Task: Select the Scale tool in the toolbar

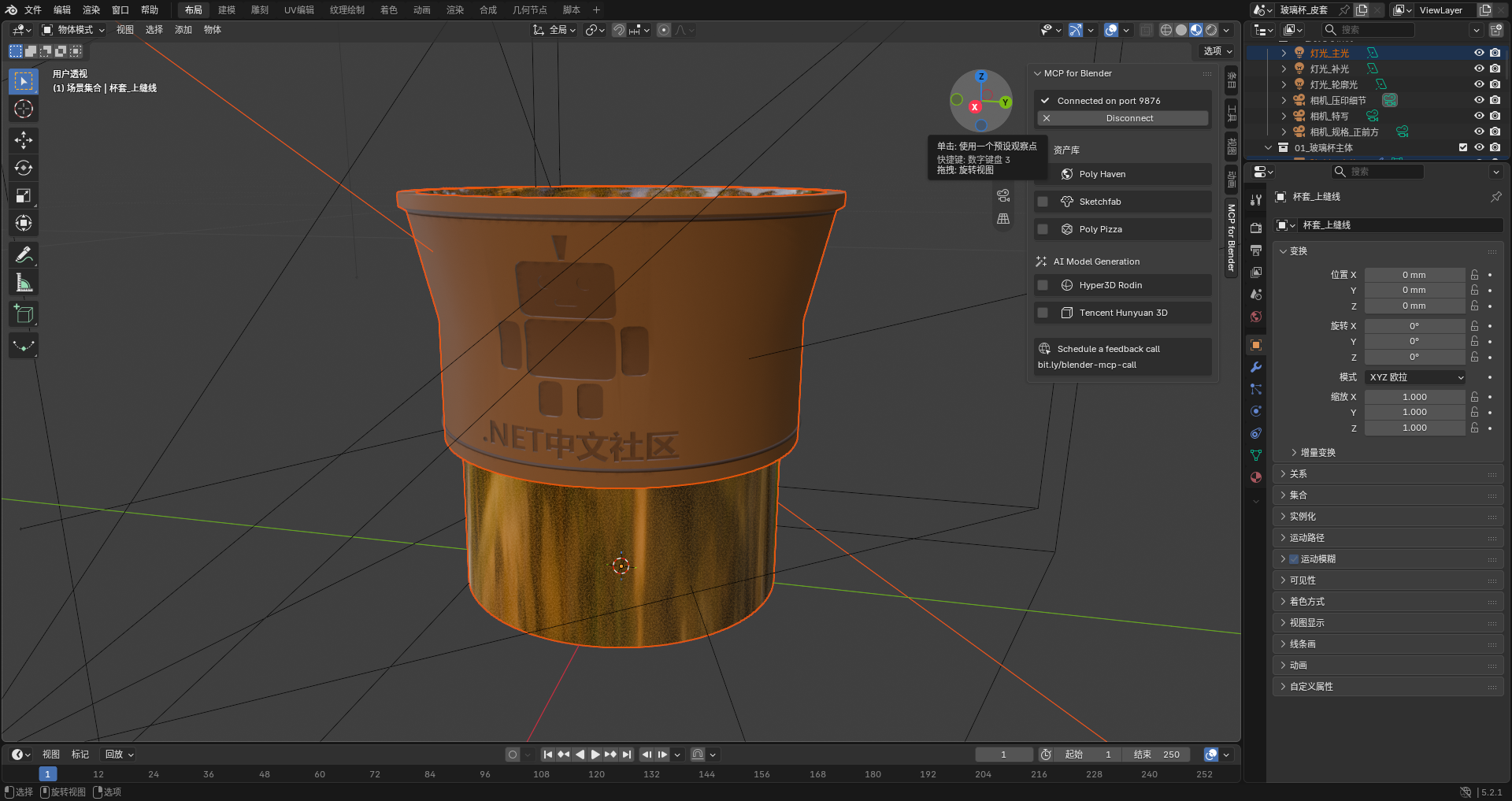Action: pos(24,195)
